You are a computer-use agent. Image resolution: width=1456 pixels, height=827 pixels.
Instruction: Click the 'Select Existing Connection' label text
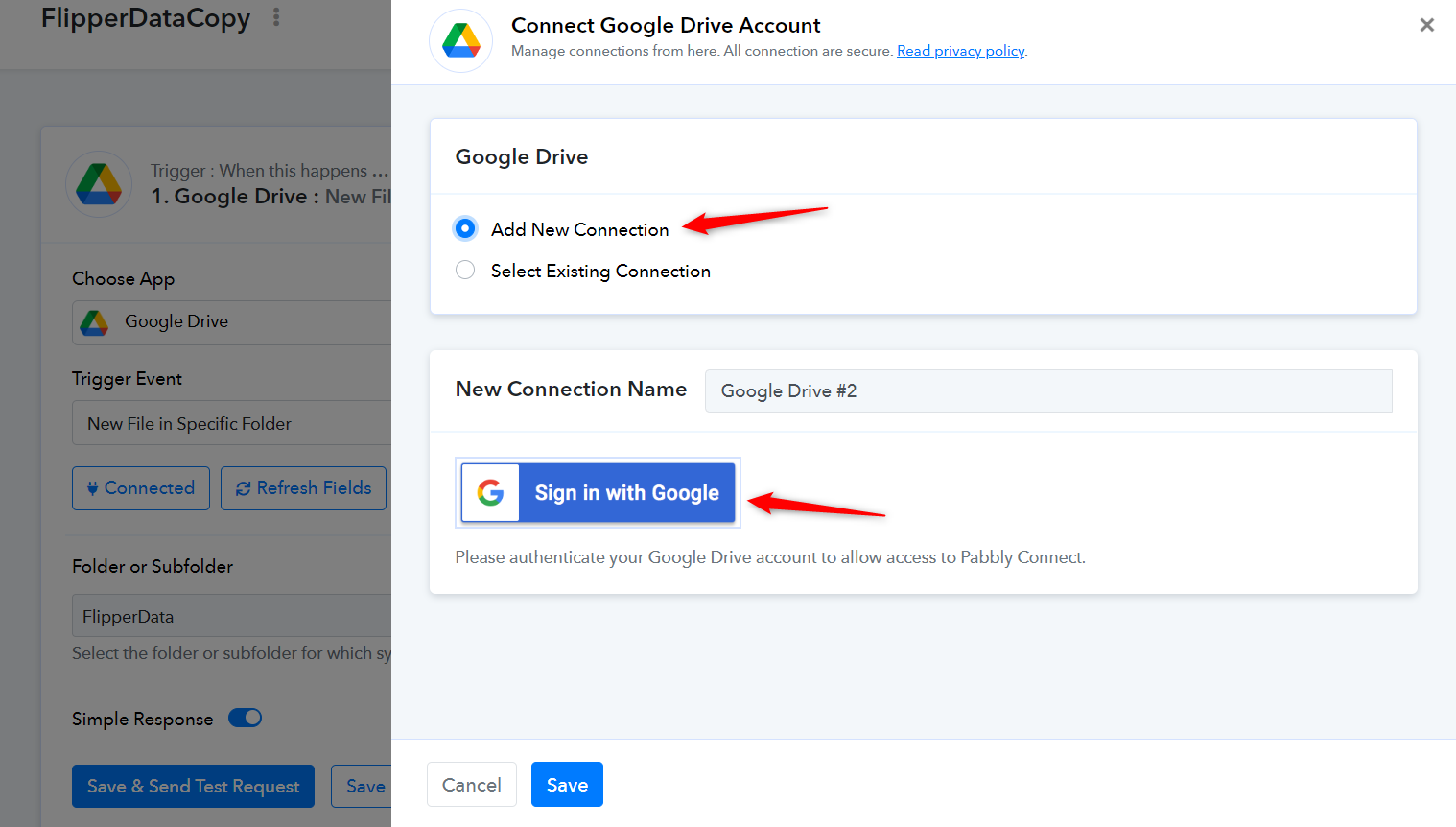pyautogui.click(x=600, y=272)
